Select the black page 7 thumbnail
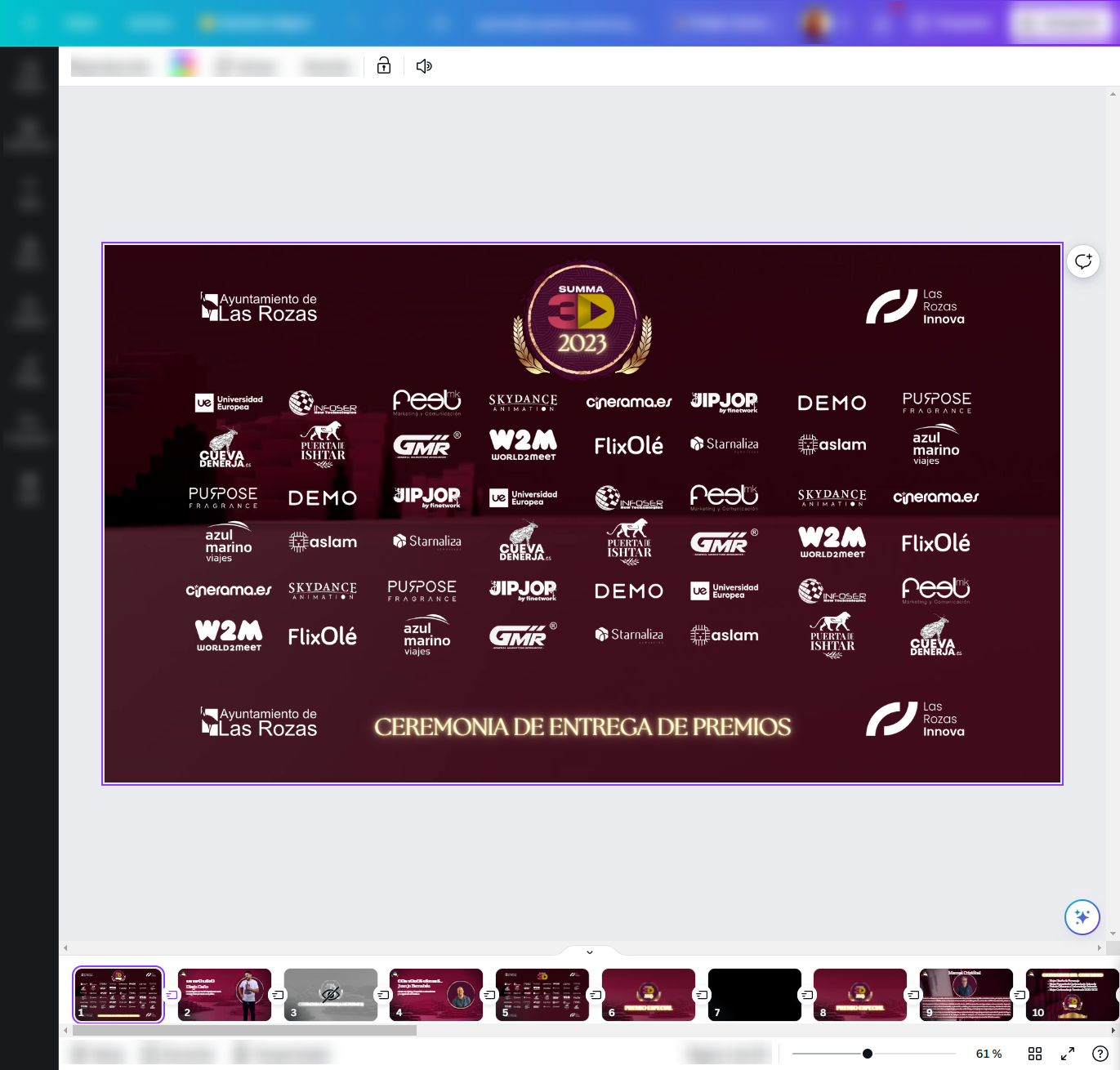1120x1070 pixels. pos(755,995)
